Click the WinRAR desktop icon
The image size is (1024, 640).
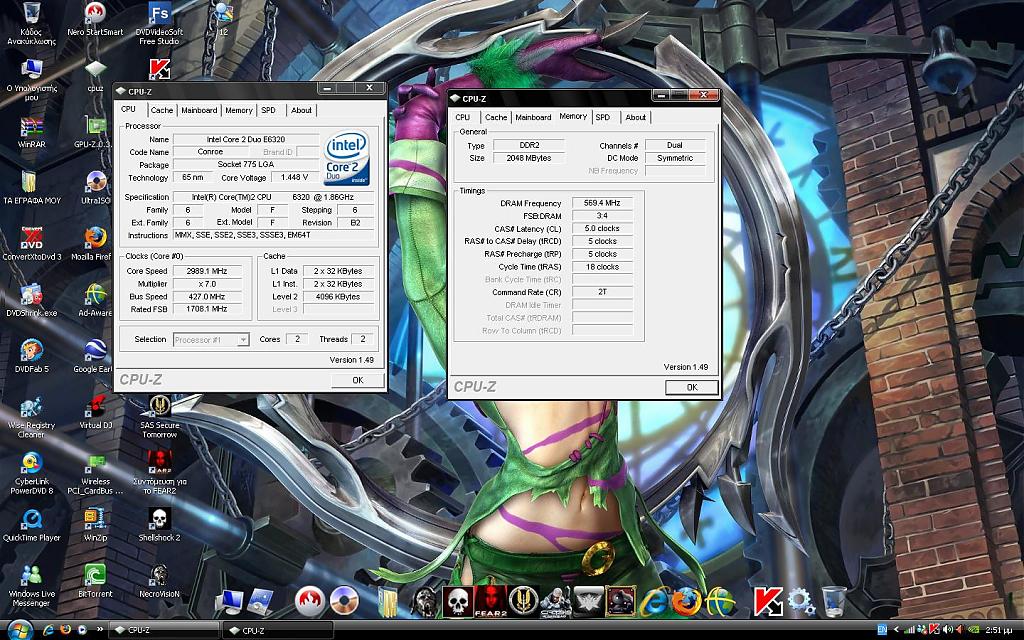click(x=31, y=133)
